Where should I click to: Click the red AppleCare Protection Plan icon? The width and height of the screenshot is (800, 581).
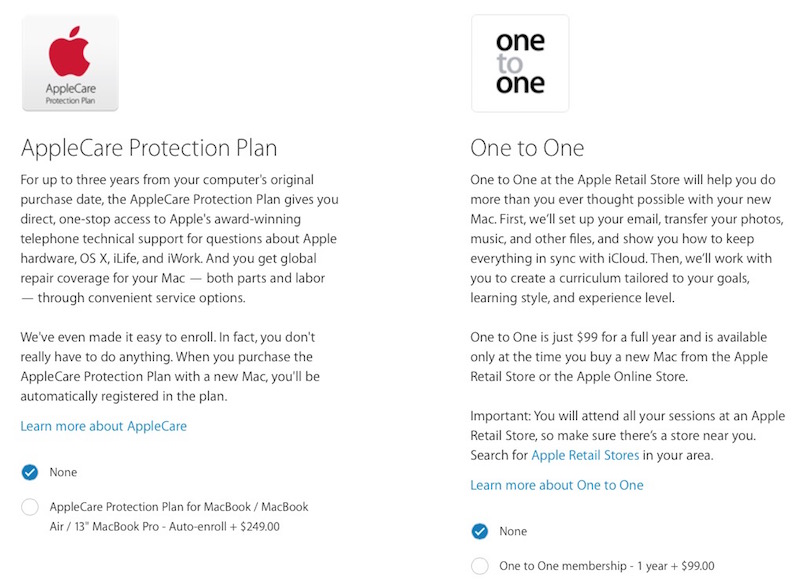pos(69,62)
